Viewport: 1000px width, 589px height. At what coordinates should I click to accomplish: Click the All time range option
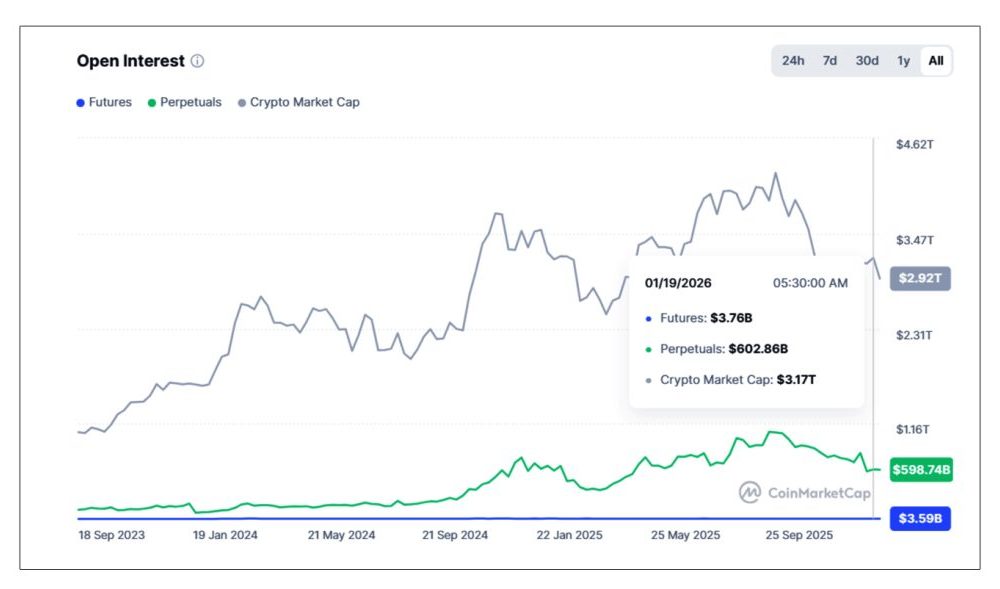click(937, 60)
